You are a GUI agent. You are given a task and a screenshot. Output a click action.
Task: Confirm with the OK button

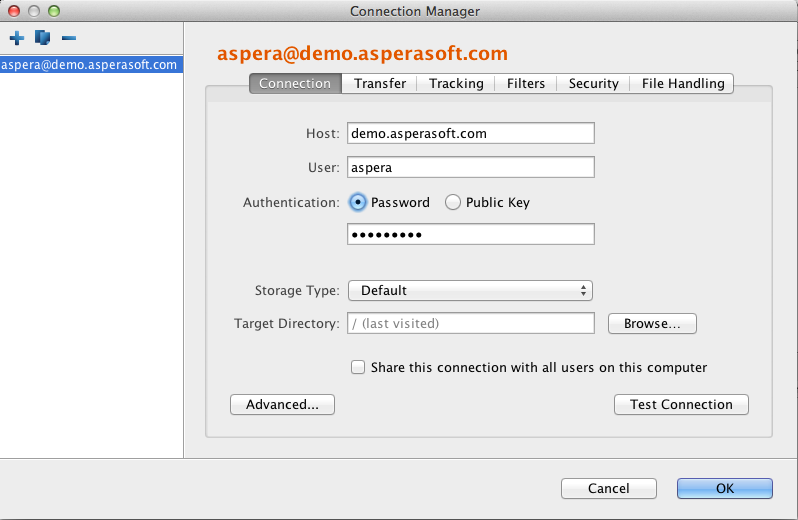click(x=725, y=488)
